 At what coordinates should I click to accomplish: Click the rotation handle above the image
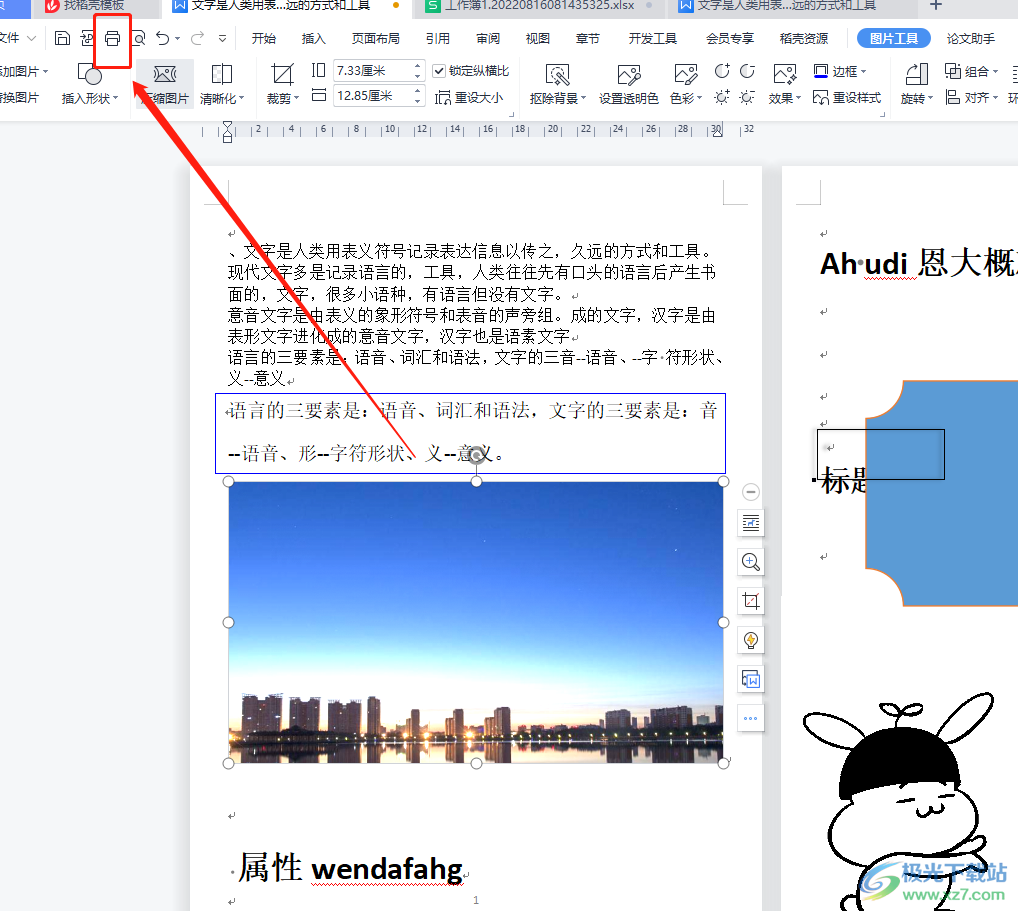coord(477,455)
